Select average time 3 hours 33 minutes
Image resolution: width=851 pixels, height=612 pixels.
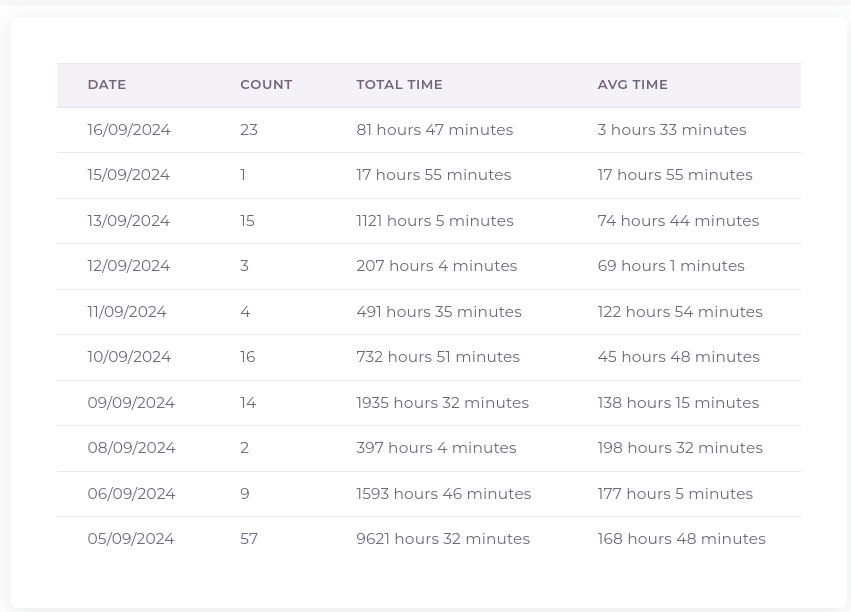click(x=672, y=130)
